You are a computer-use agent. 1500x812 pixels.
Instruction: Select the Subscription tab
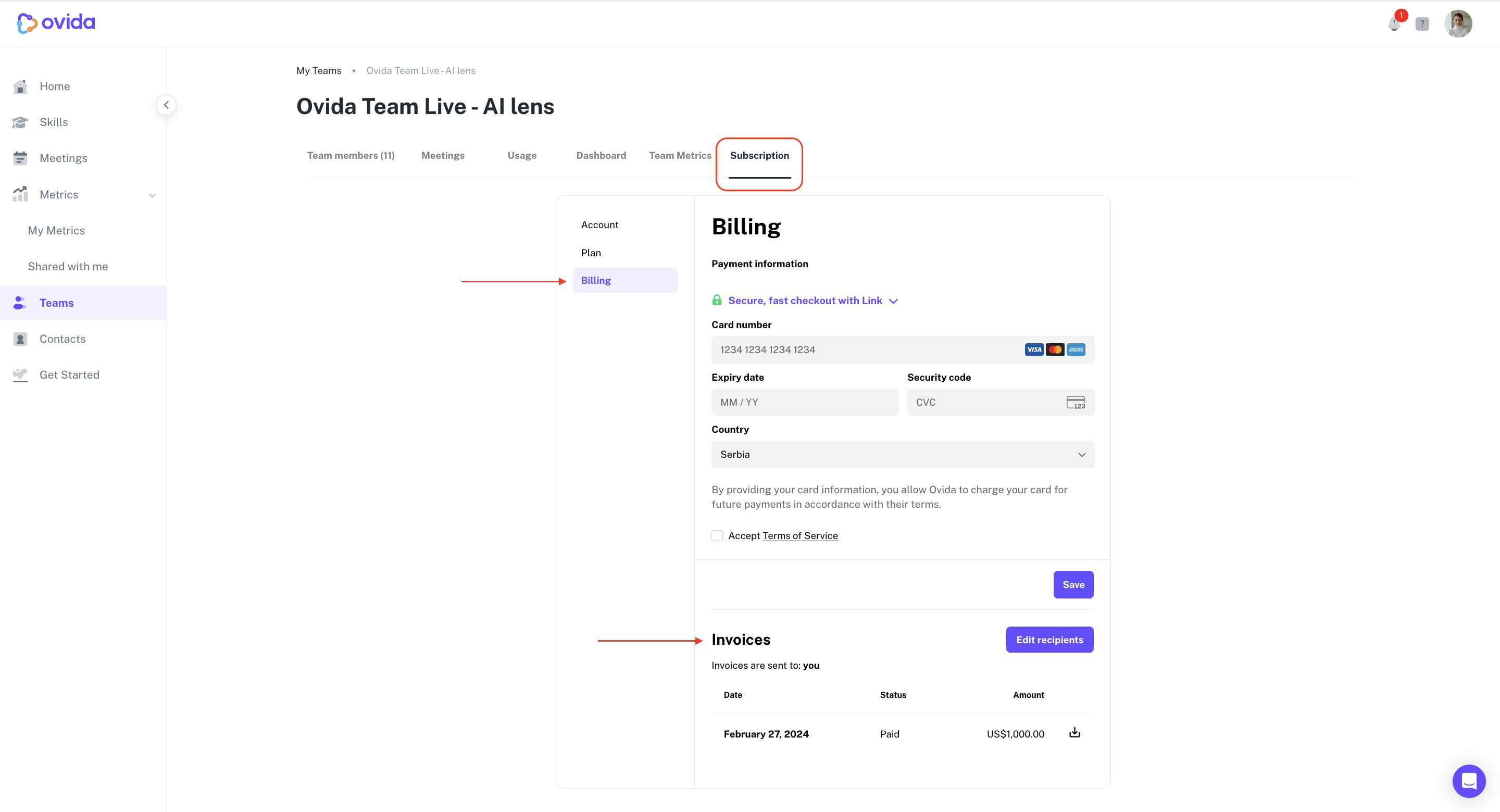click(759, 156)
